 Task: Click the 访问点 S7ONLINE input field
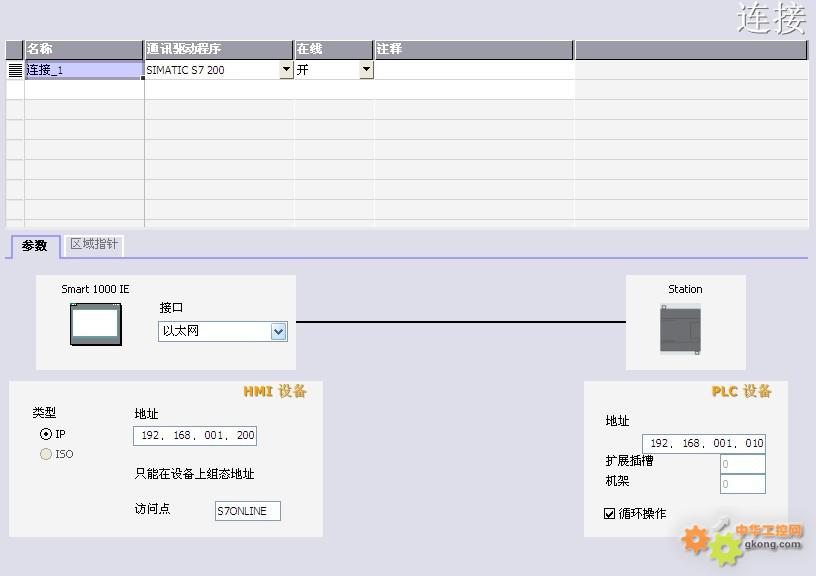point(248,511)
